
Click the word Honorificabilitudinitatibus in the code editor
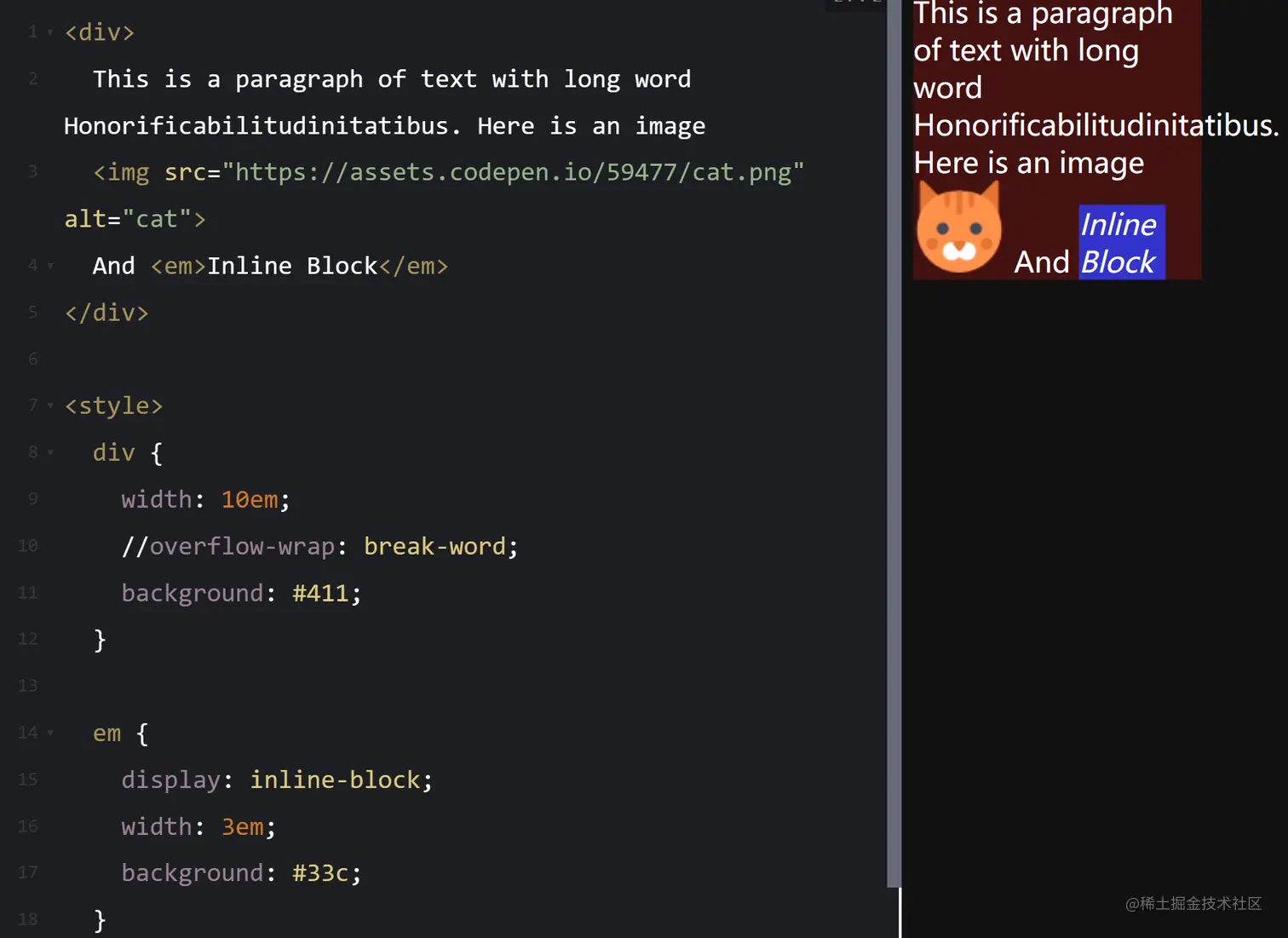tap(256, 126)
